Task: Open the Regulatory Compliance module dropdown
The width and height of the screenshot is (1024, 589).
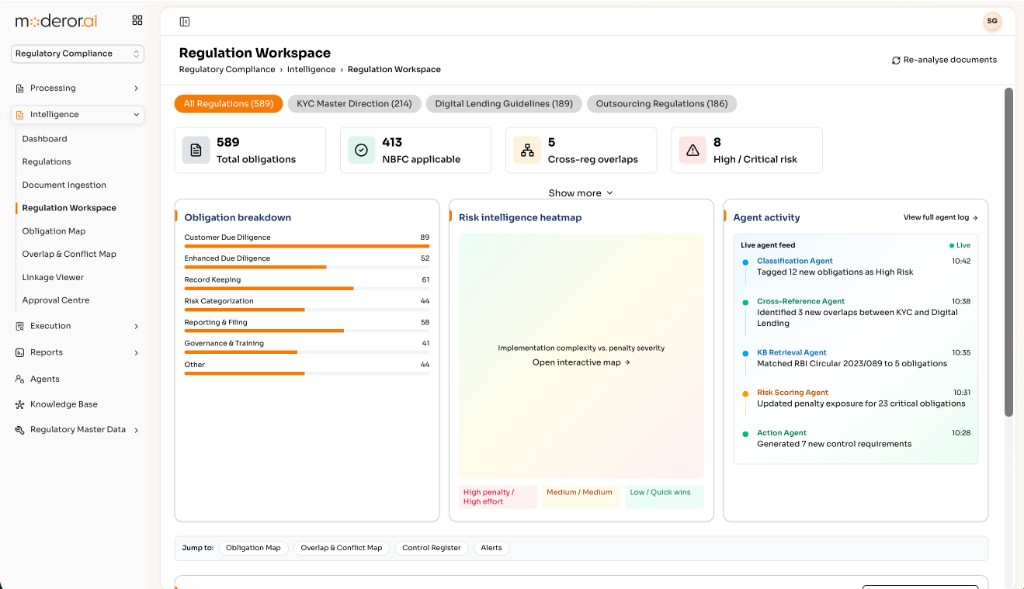Action: tap(77, 54)
